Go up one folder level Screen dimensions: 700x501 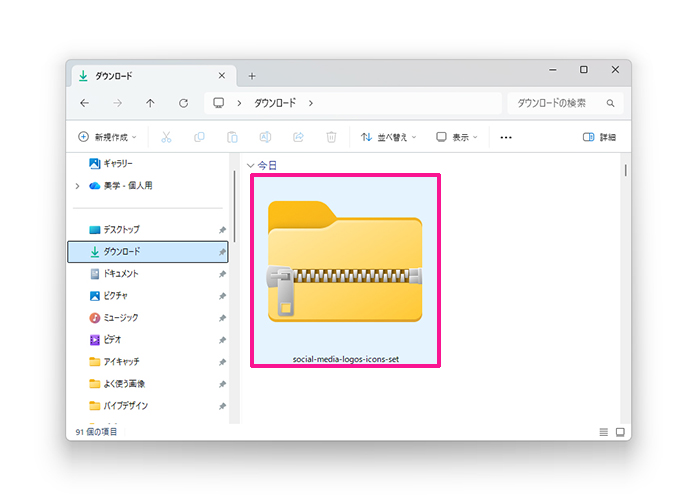(150, 103)
